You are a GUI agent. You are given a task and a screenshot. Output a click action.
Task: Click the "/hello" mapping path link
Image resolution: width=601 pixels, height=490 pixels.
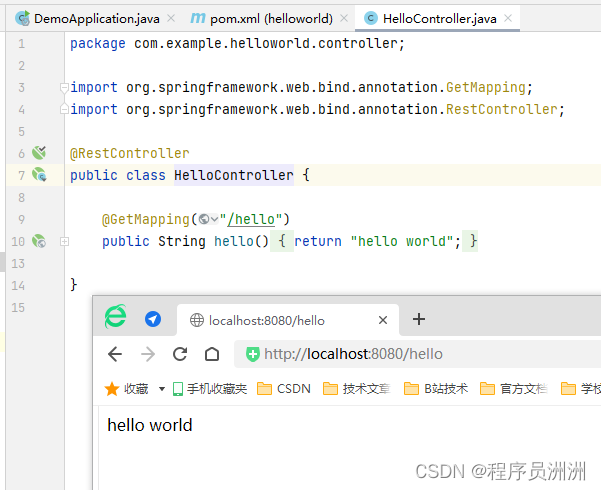coord(251,220)
